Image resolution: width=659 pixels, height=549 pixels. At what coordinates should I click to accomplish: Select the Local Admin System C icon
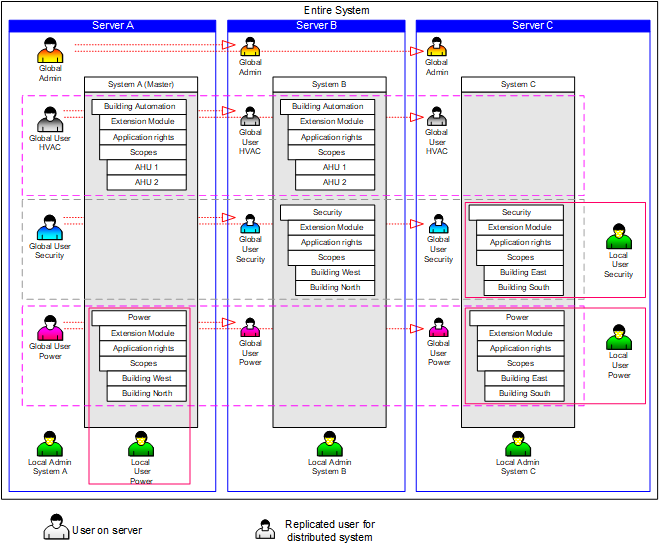517,444
